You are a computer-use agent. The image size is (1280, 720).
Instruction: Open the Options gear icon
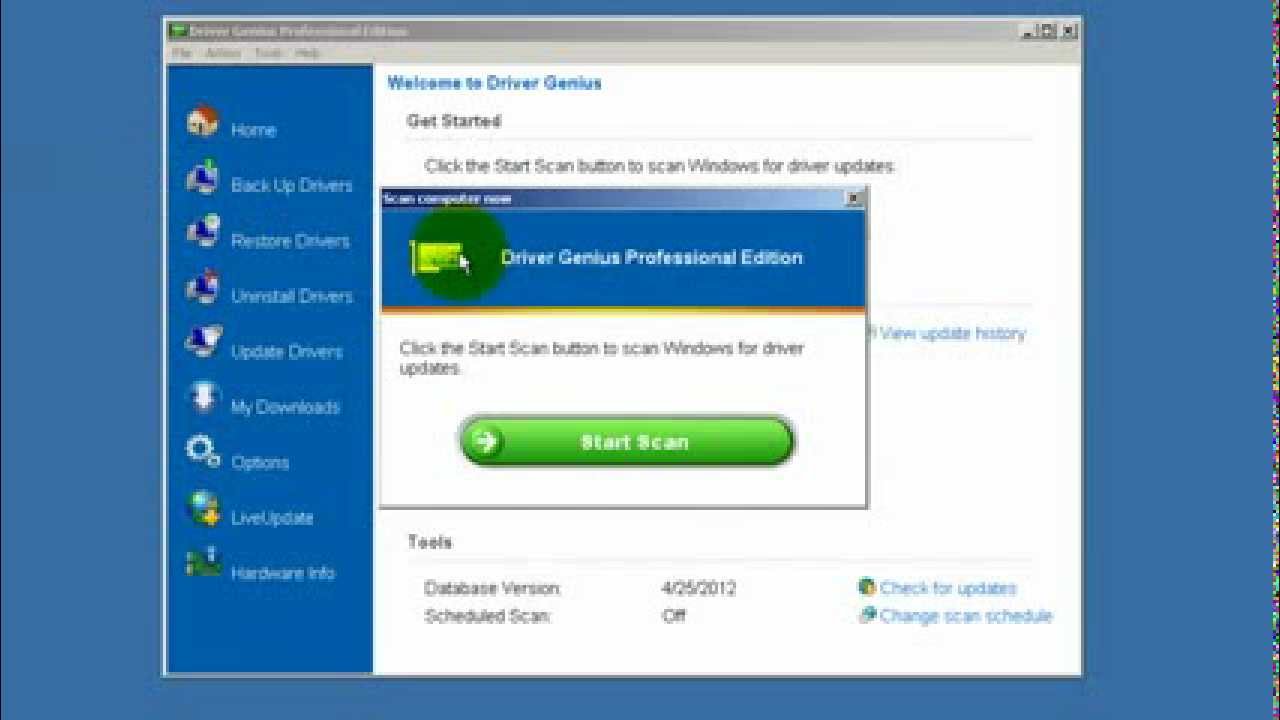click(203, 452)
